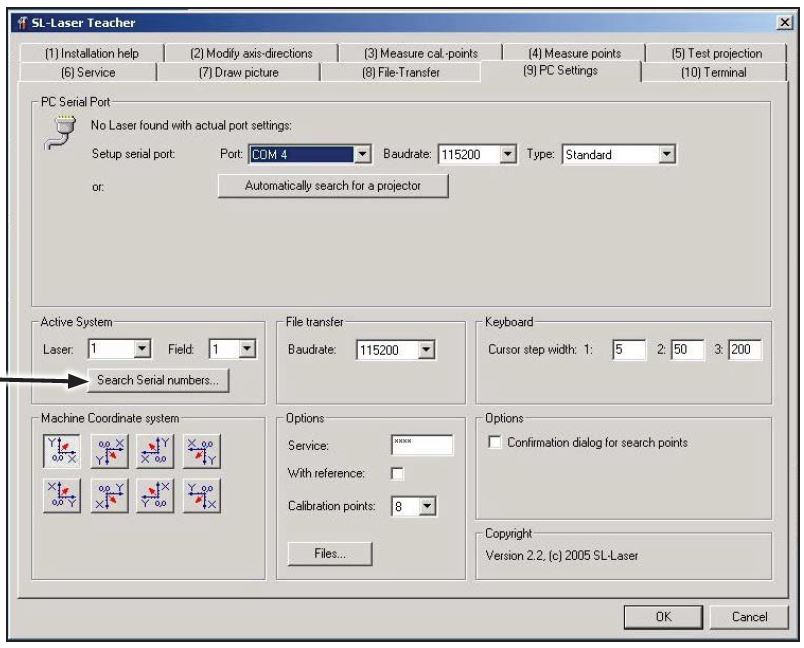The height and width of the screenshot is (648, 804).
Task: Open the Calibration points dropdown
Action: click(427, 507)
